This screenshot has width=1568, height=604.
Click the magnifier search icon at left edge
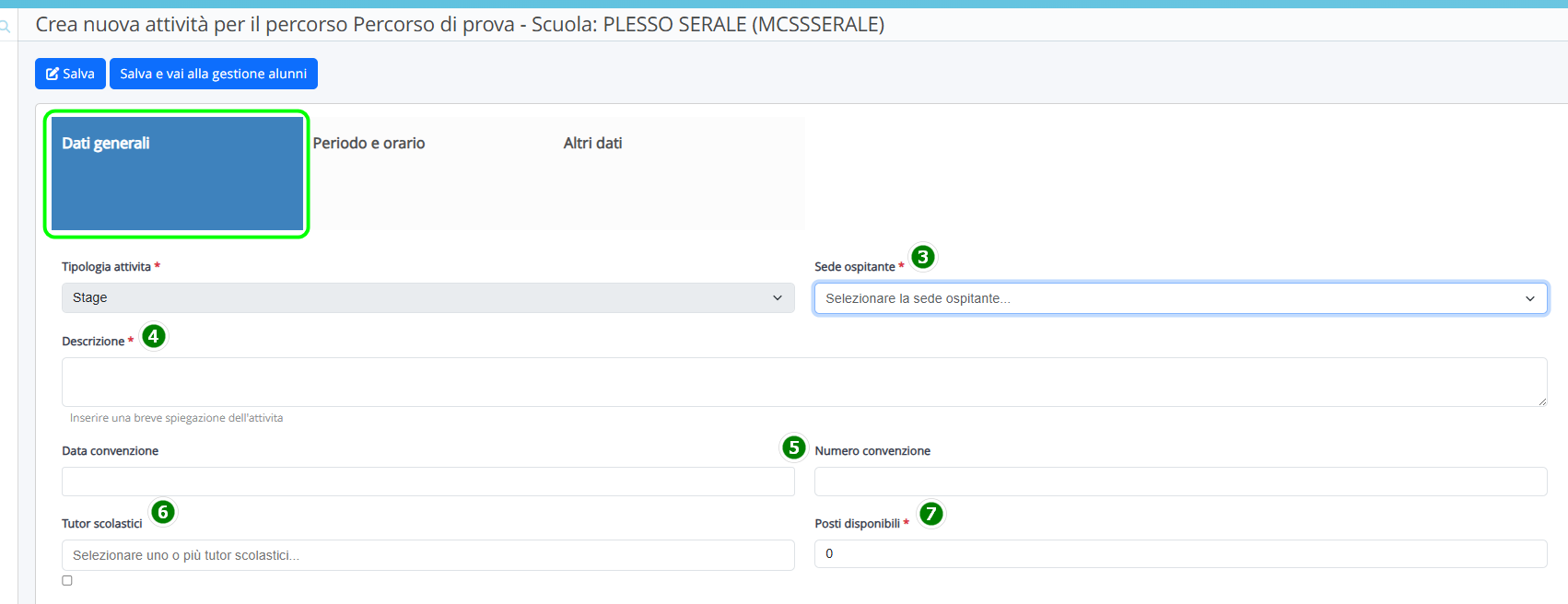(x=5, y=27)
